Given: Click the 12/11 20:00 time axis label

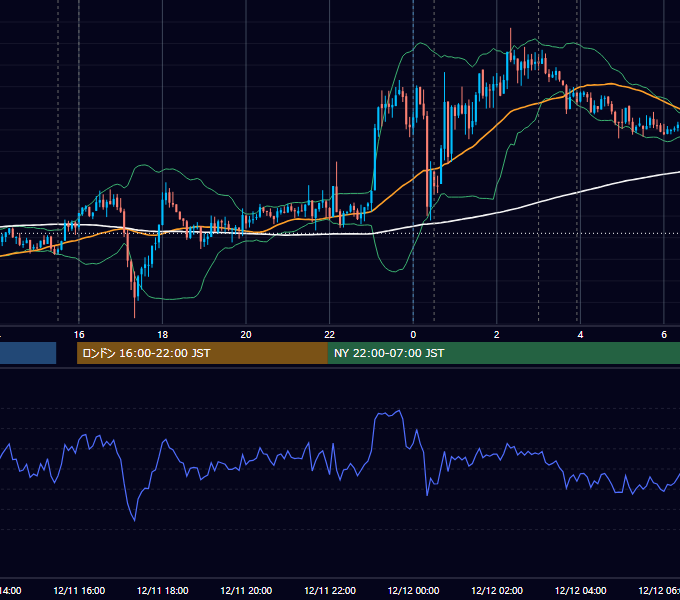Looking at the screenshot, I should tap(246, 590).
